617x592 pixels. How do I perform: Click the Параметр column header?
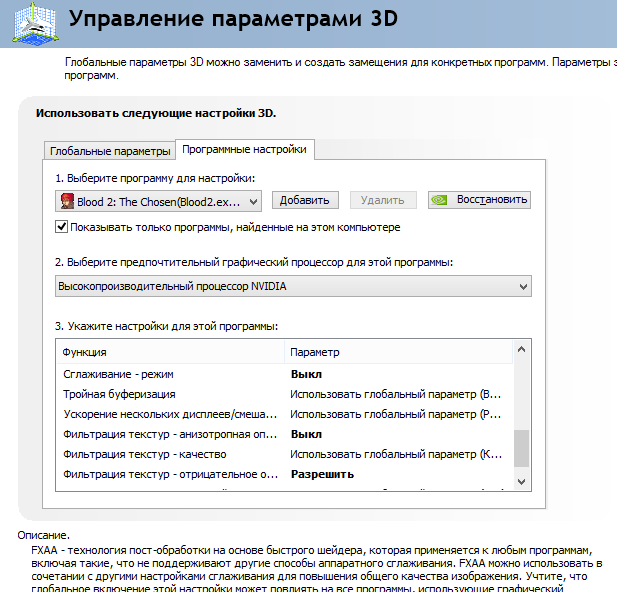point(399,352)
